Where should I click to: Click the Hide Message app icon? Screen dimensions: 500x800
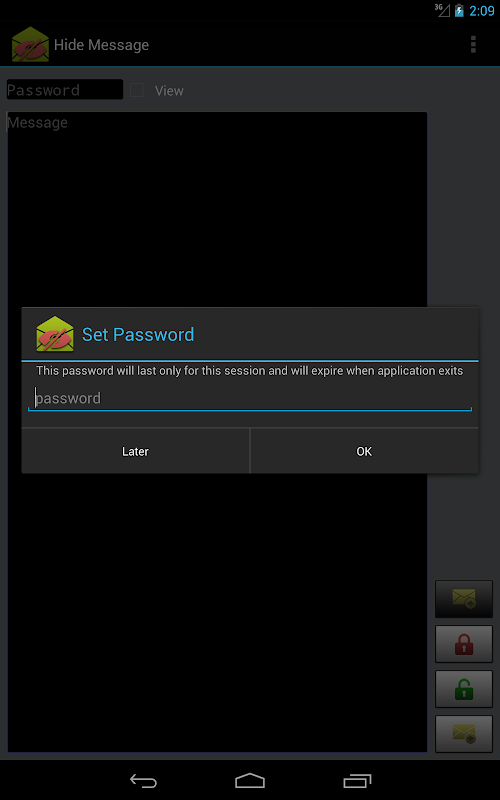point(30,44)
